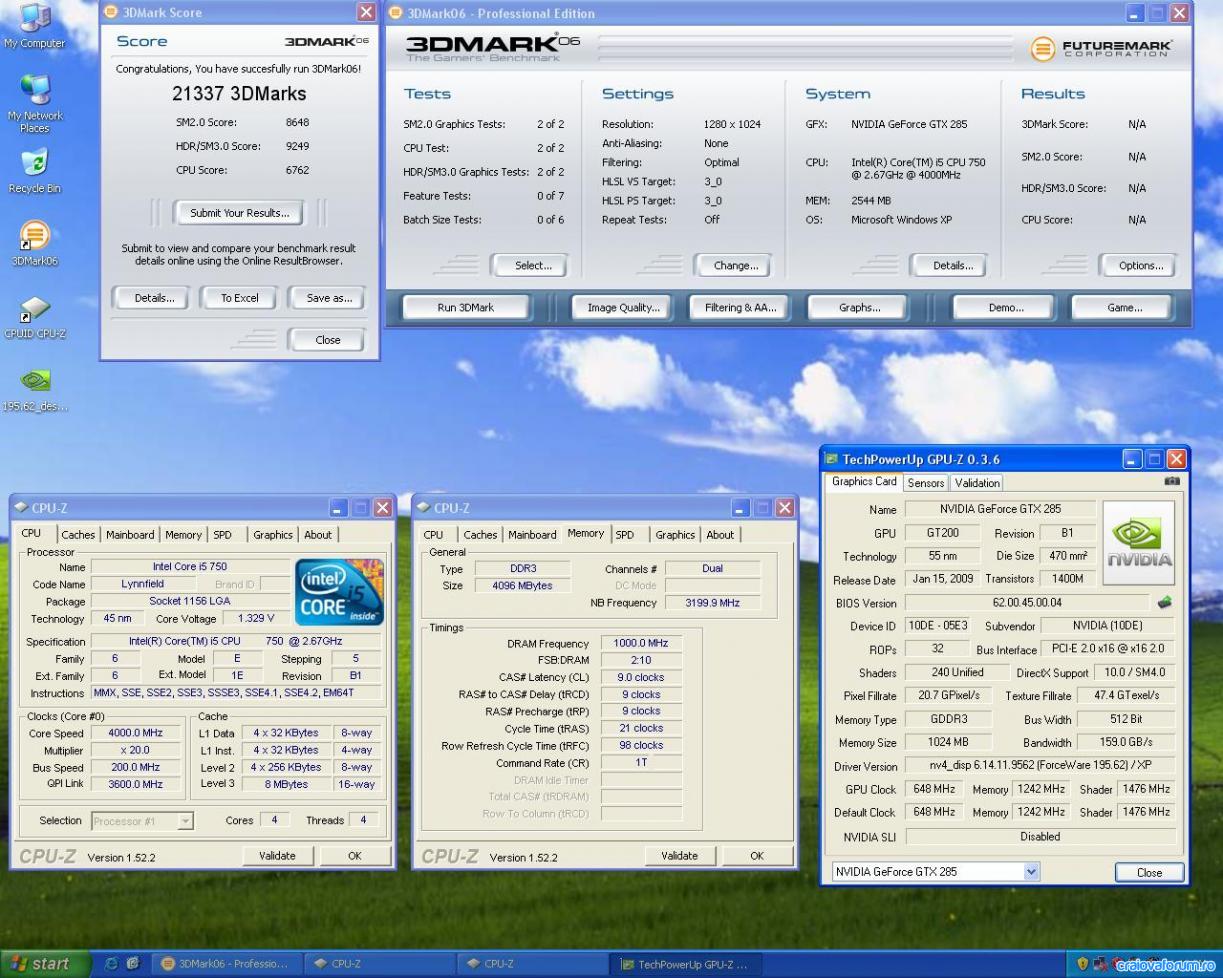Click the Close button in GPU-Z

[1150, 872]
